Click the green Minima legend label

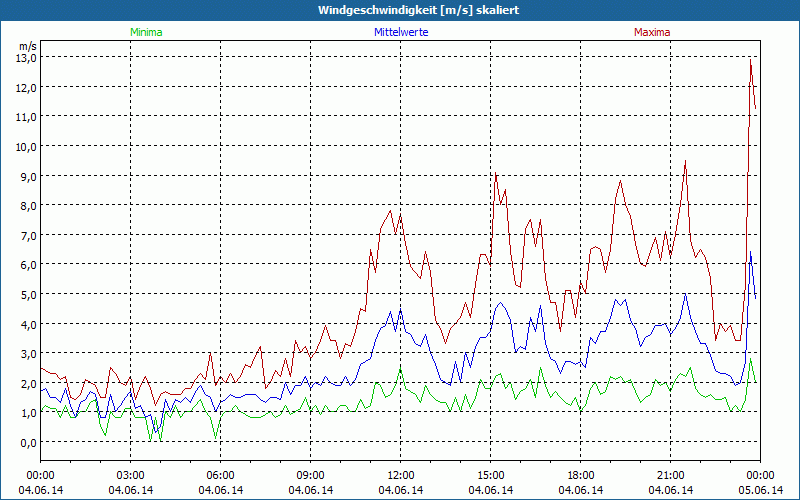pyautogui.click(x=145, y=32)
